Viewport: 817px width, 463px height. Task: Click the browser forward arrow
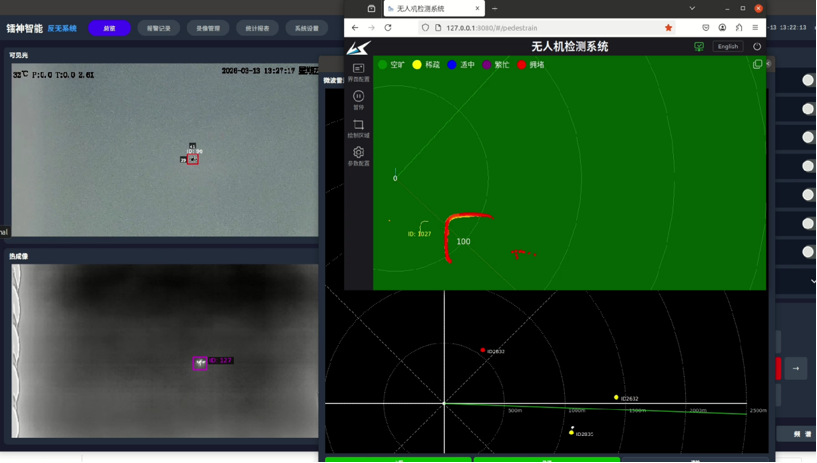371,28
